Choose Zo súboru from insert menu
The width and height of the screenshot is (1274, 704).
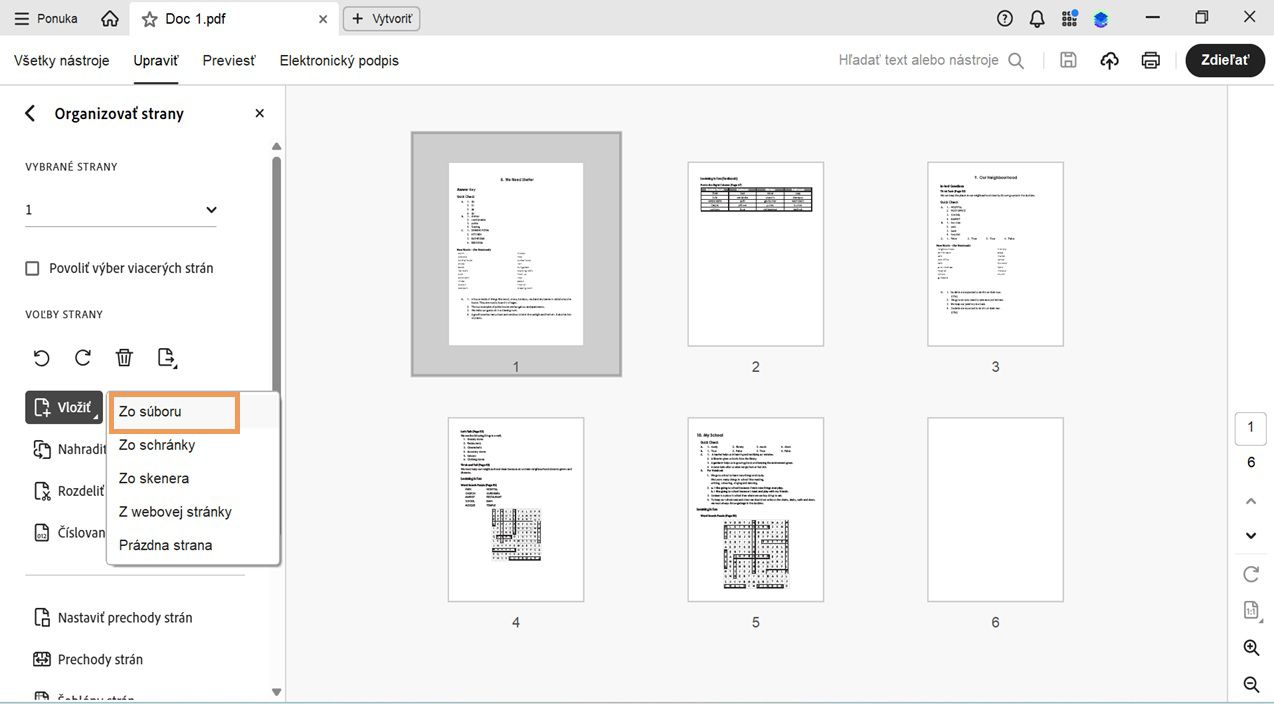pyautogui.click(x=174, y=412)
